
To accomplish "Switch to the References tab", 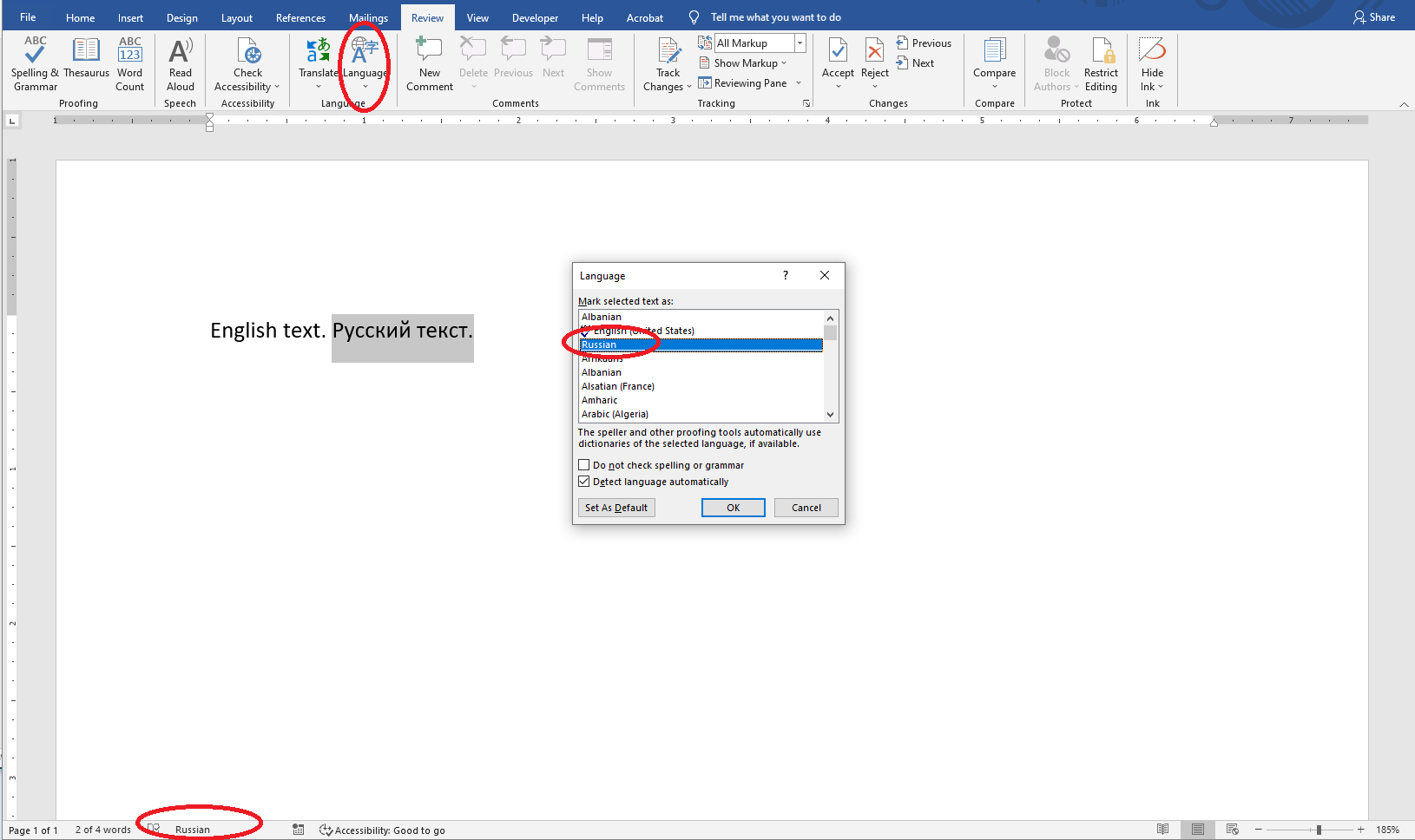I will point(300,17).
